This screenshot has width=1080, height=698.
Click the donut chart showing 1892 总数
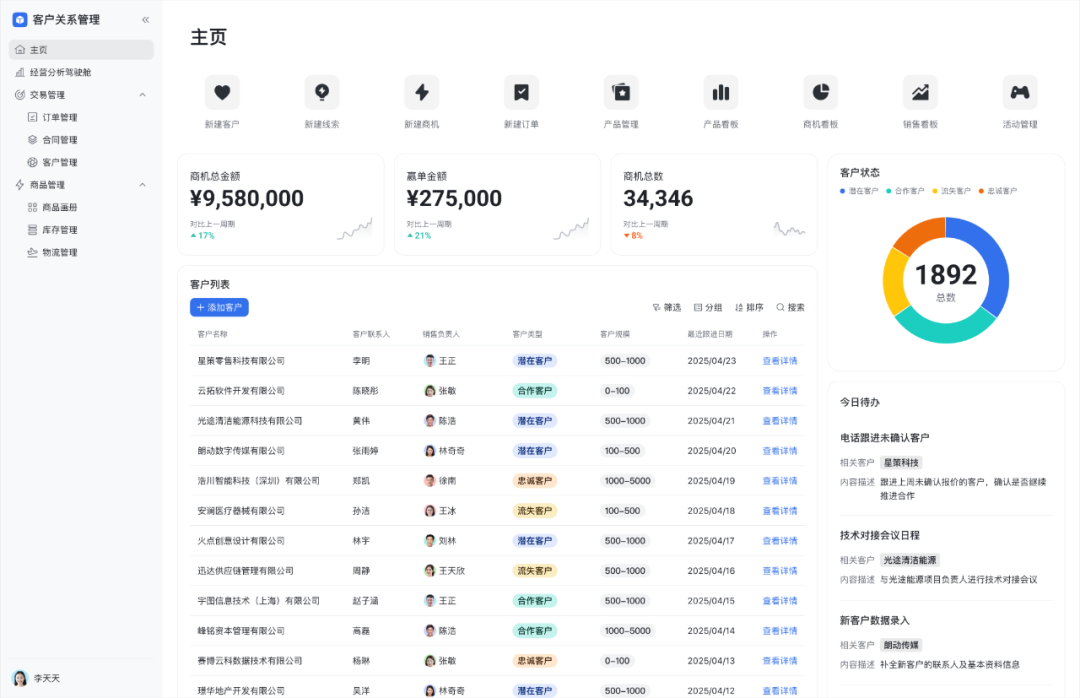[945, 280]
